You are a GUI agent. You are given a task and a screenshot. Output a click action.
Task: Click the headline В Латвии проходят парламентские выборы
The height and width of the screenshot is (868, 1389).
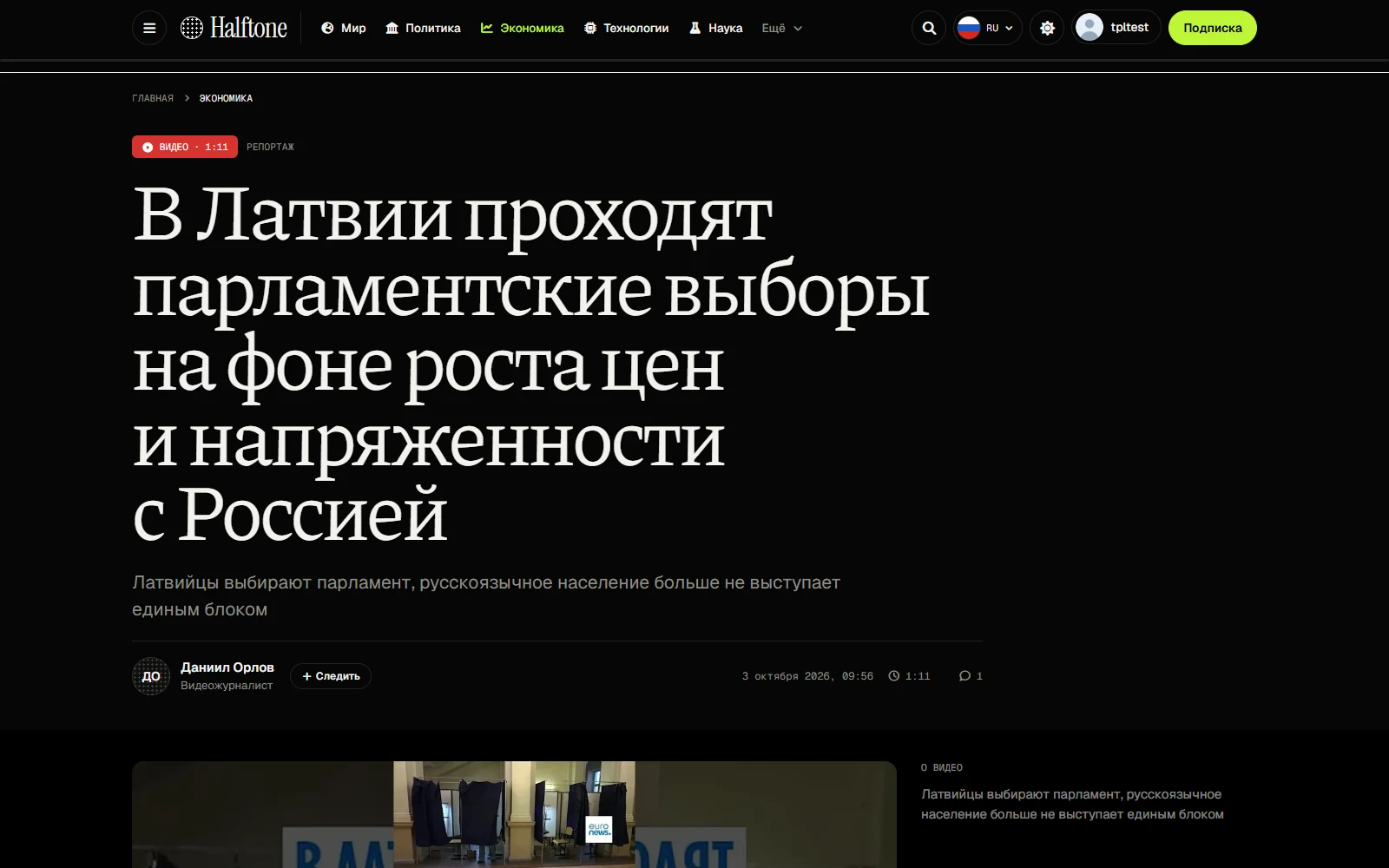tap(531, 365)
